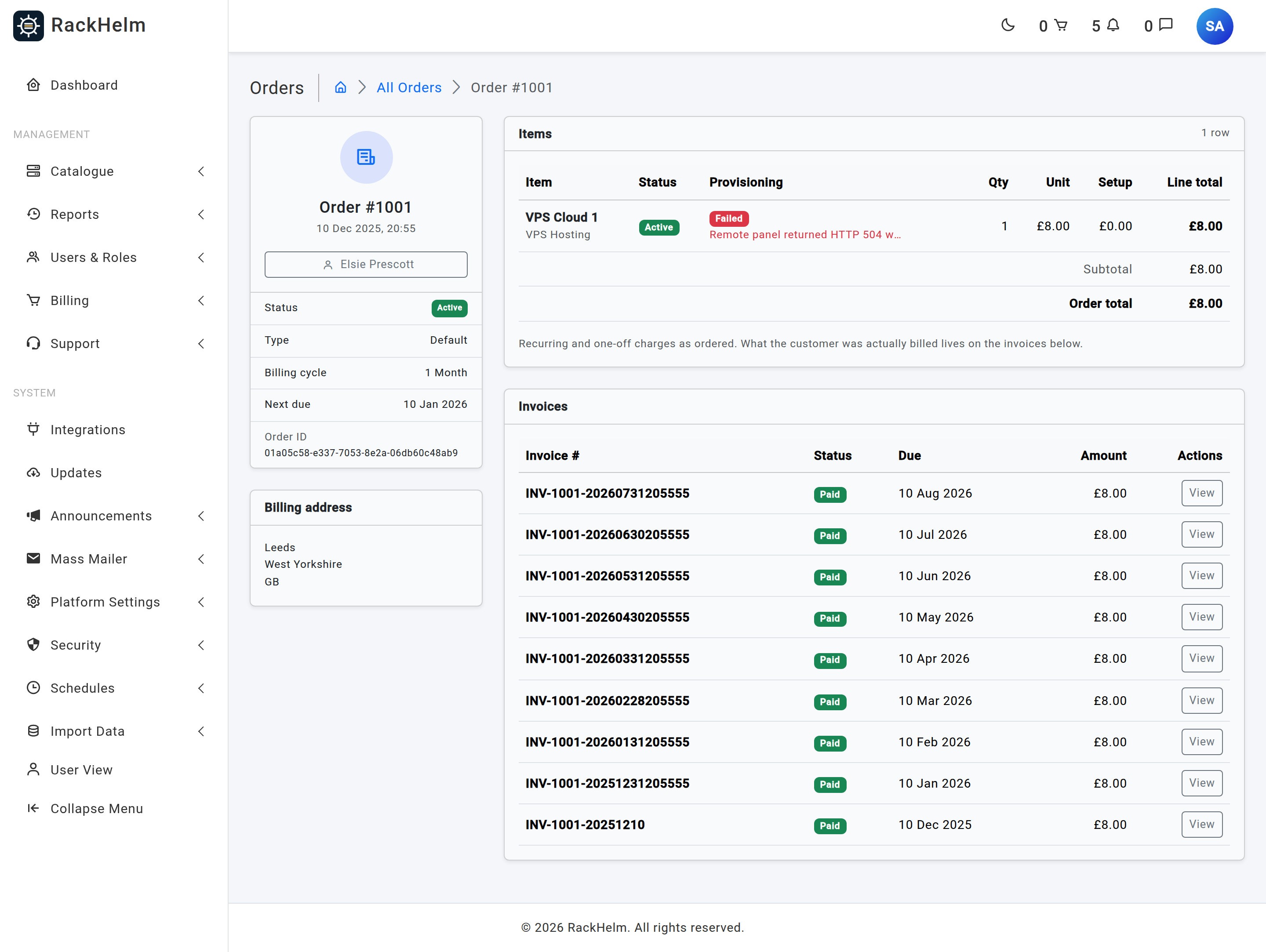Image resolution: width=1266 pixels, height=952 pixels.
Task: Open the Announcements megaphone icon
Action: 33,516
